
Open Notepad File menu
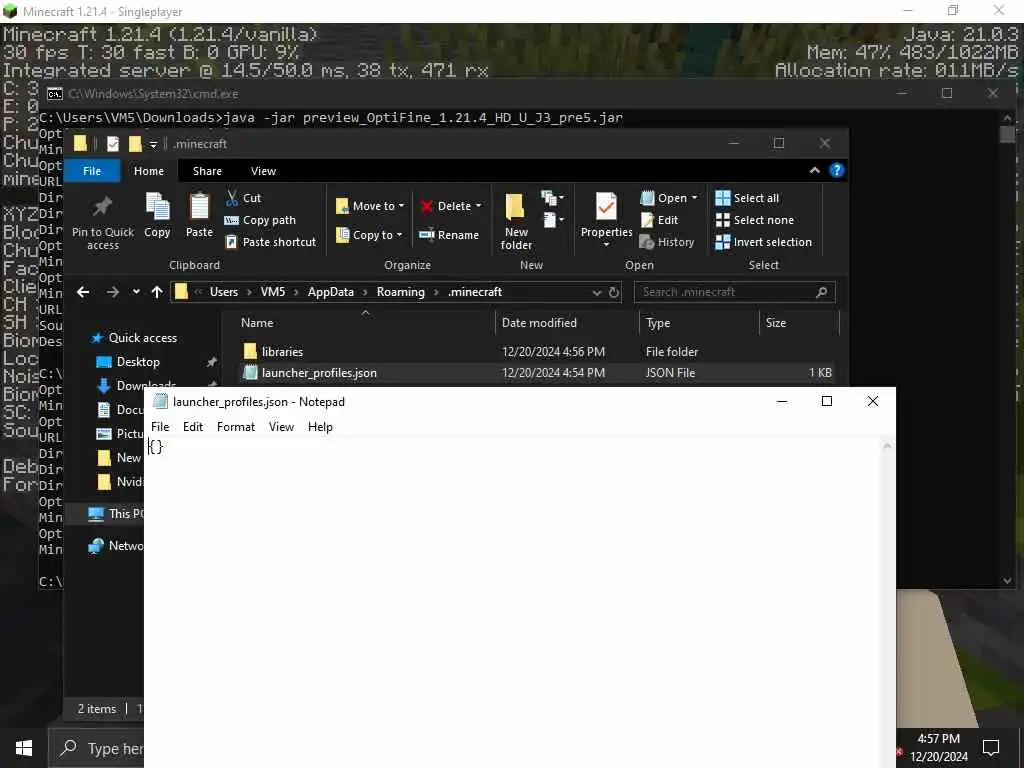(x=160, y=426)
